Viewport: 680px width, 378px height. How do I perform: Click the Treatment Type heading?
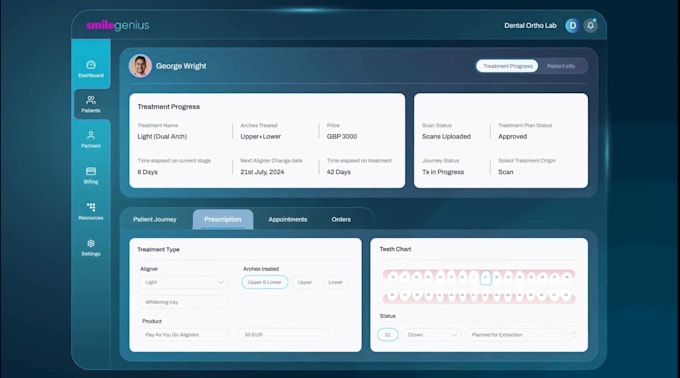158,250
